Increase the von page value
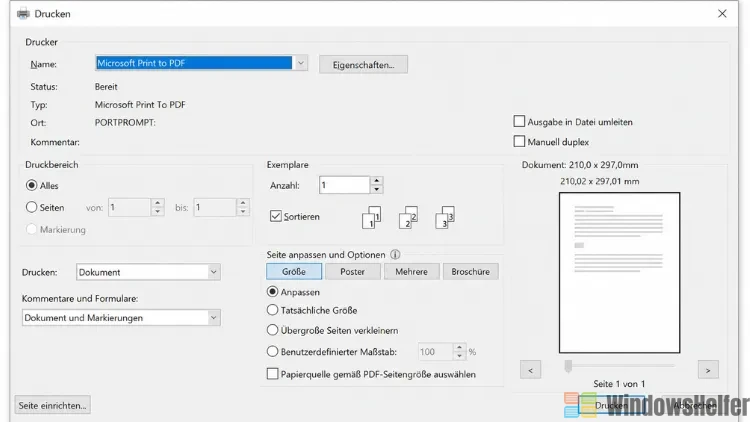 tap(157, 203)
